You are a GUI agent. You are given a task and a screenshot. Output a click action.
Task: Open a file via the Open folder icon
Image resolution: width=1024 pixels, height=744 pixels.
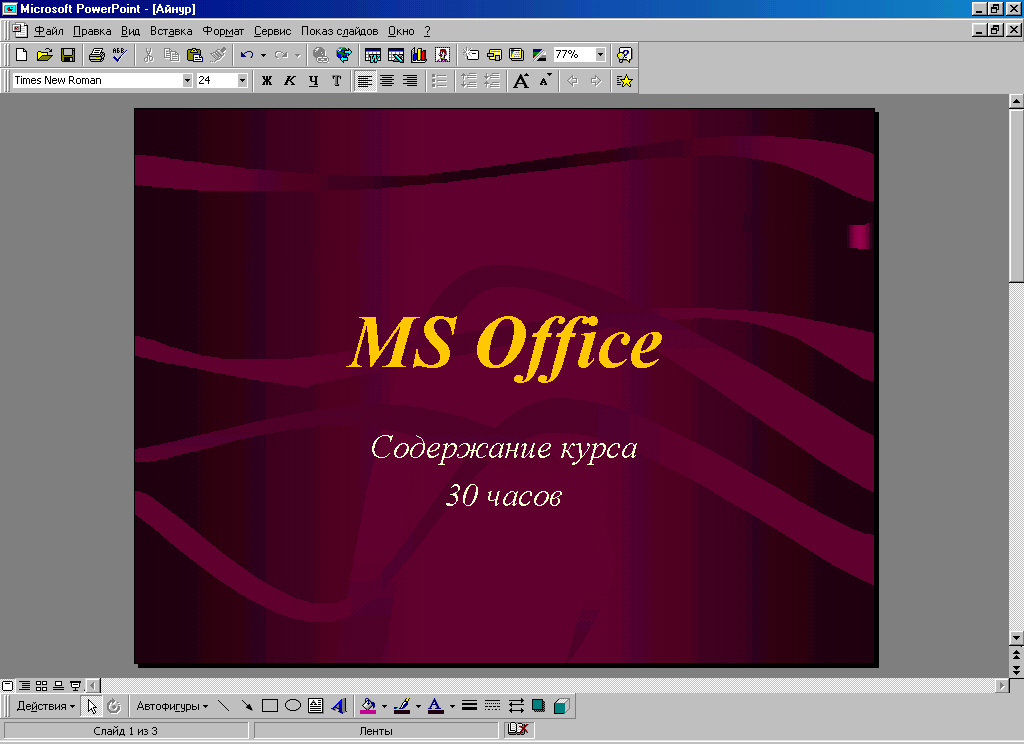tap(44, 55)
